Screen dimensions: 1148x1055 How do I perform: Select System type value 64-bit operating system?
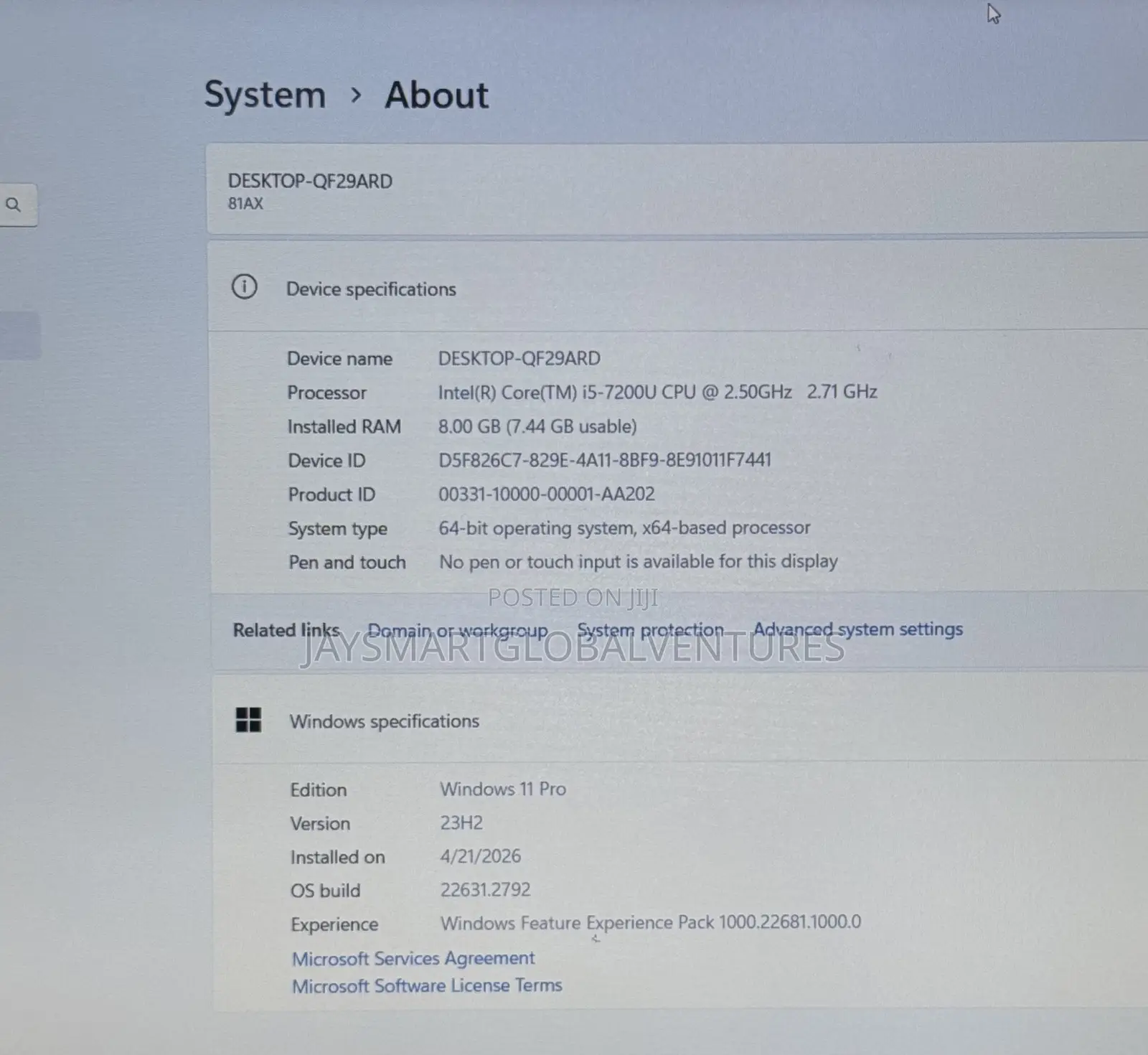coord(624,527)
